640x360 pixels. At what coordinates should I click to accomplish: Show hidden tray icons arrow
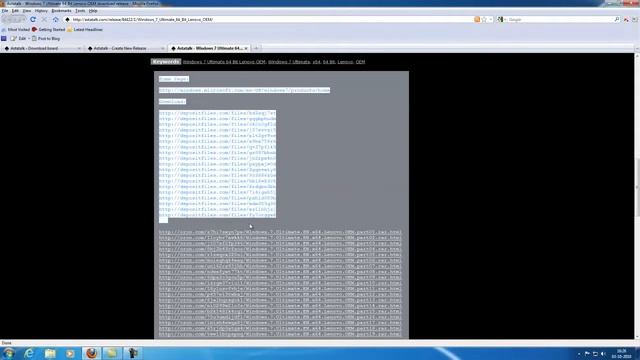point(579,354)
